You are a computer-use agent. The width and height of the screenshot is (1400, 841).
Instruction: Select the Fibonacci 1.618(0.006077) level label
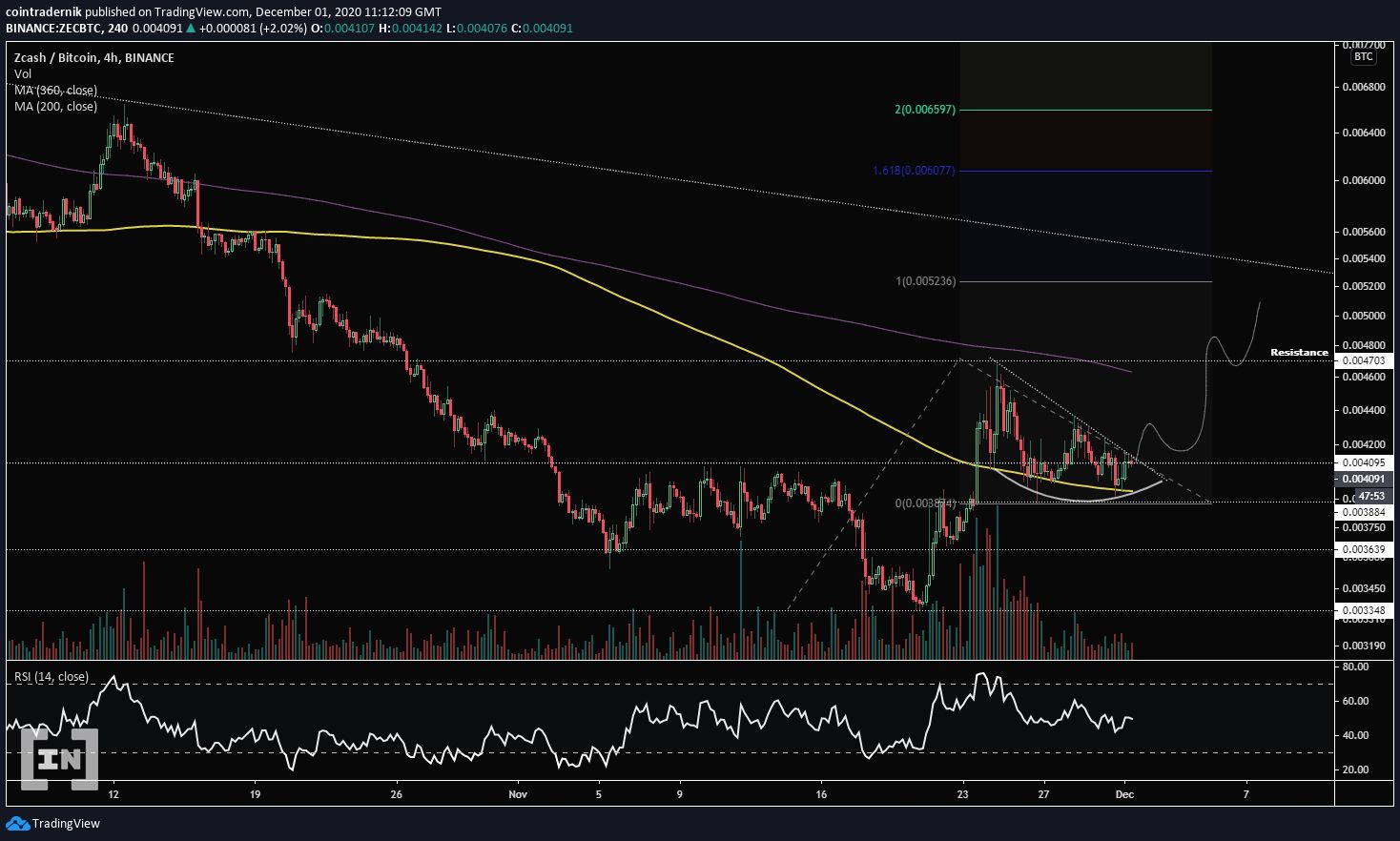coord(914,172)
